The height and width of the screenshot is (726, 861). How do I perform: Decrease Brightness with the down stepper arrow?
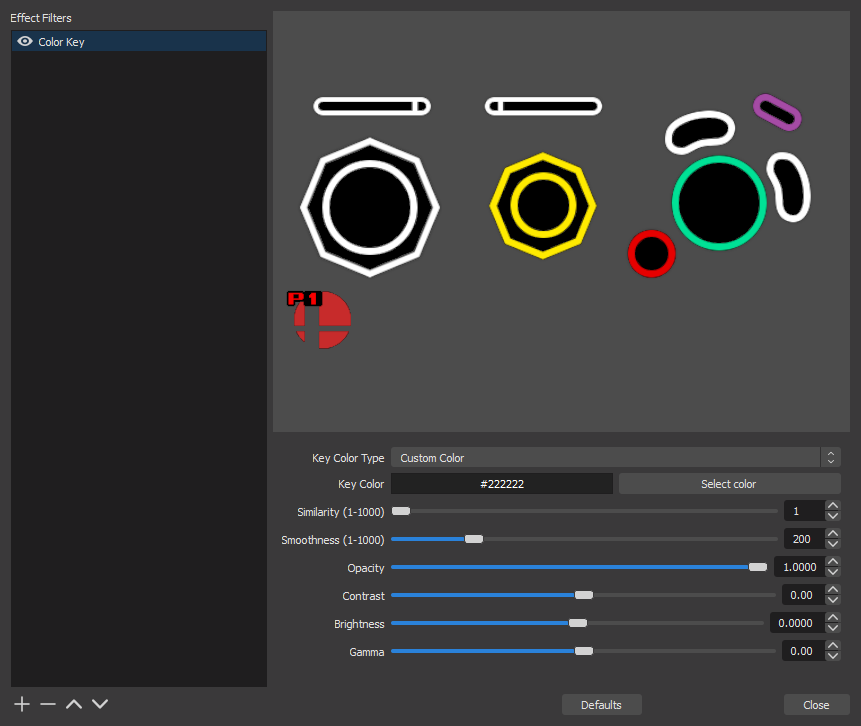832,628
